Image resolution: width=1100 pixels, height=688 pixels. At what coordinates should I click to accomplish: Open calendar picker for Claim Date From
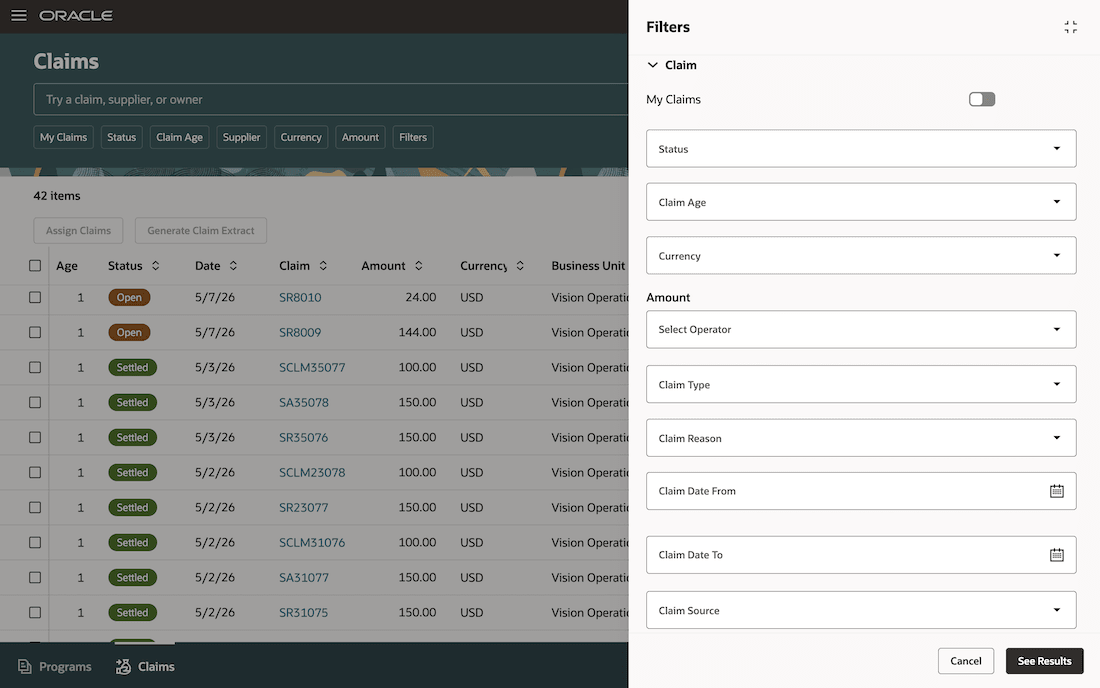coord(1057,491)
